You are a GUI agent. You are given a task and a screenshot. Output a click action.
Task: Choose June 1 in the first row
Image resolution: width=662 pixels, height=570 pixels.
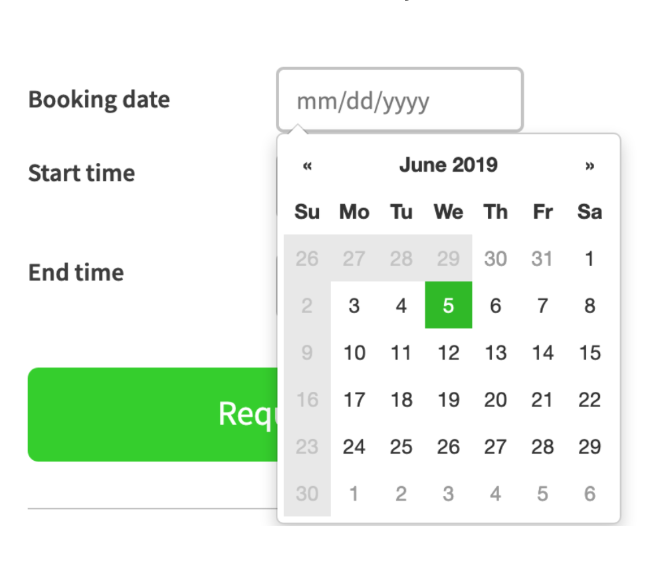[x=590, y=259]
